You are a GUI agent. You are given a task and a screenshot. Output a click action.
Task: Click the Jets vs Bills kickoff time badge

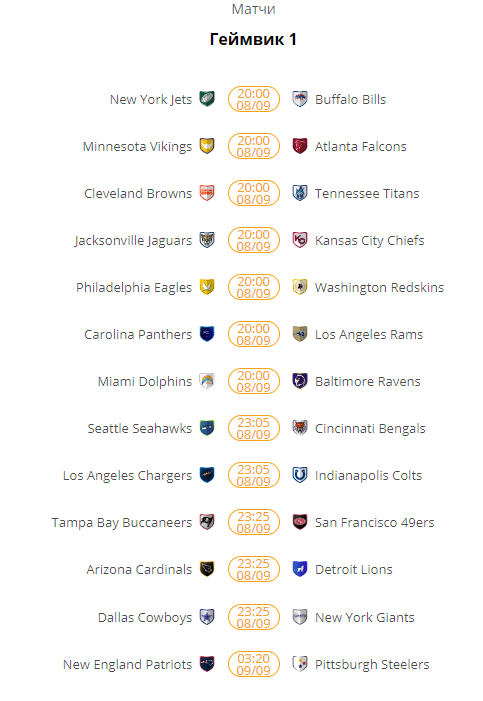[254, 99]
